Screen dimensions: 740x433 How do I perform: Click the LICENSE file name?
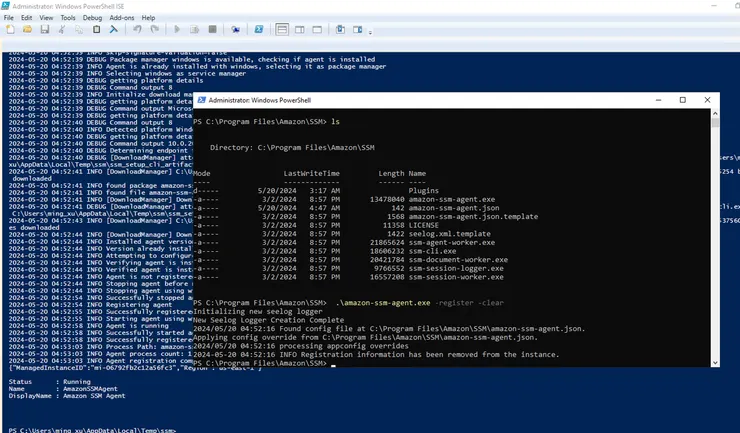(x=424, y=225)
